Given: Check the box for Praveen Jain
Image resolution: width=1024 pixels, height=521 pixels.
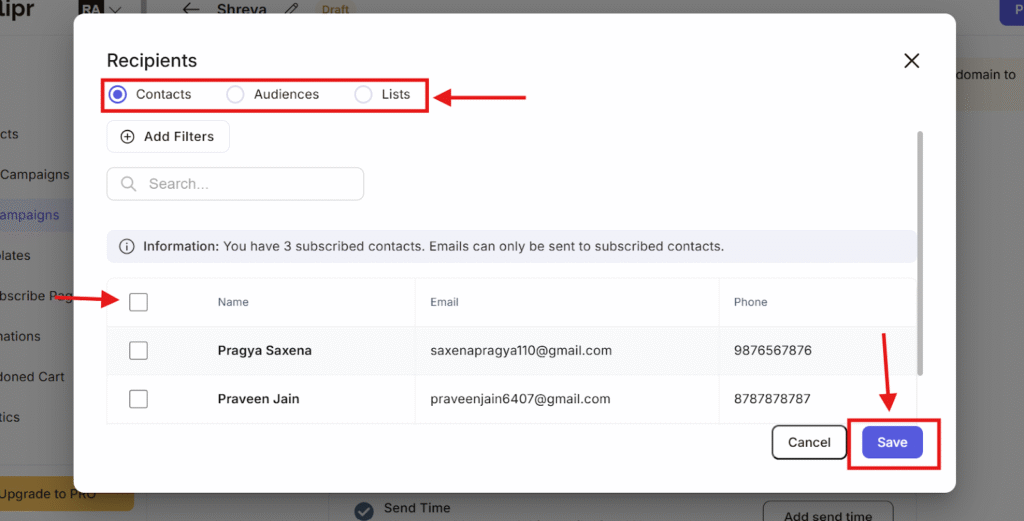Looking at the screenshot, I should 138,399.
